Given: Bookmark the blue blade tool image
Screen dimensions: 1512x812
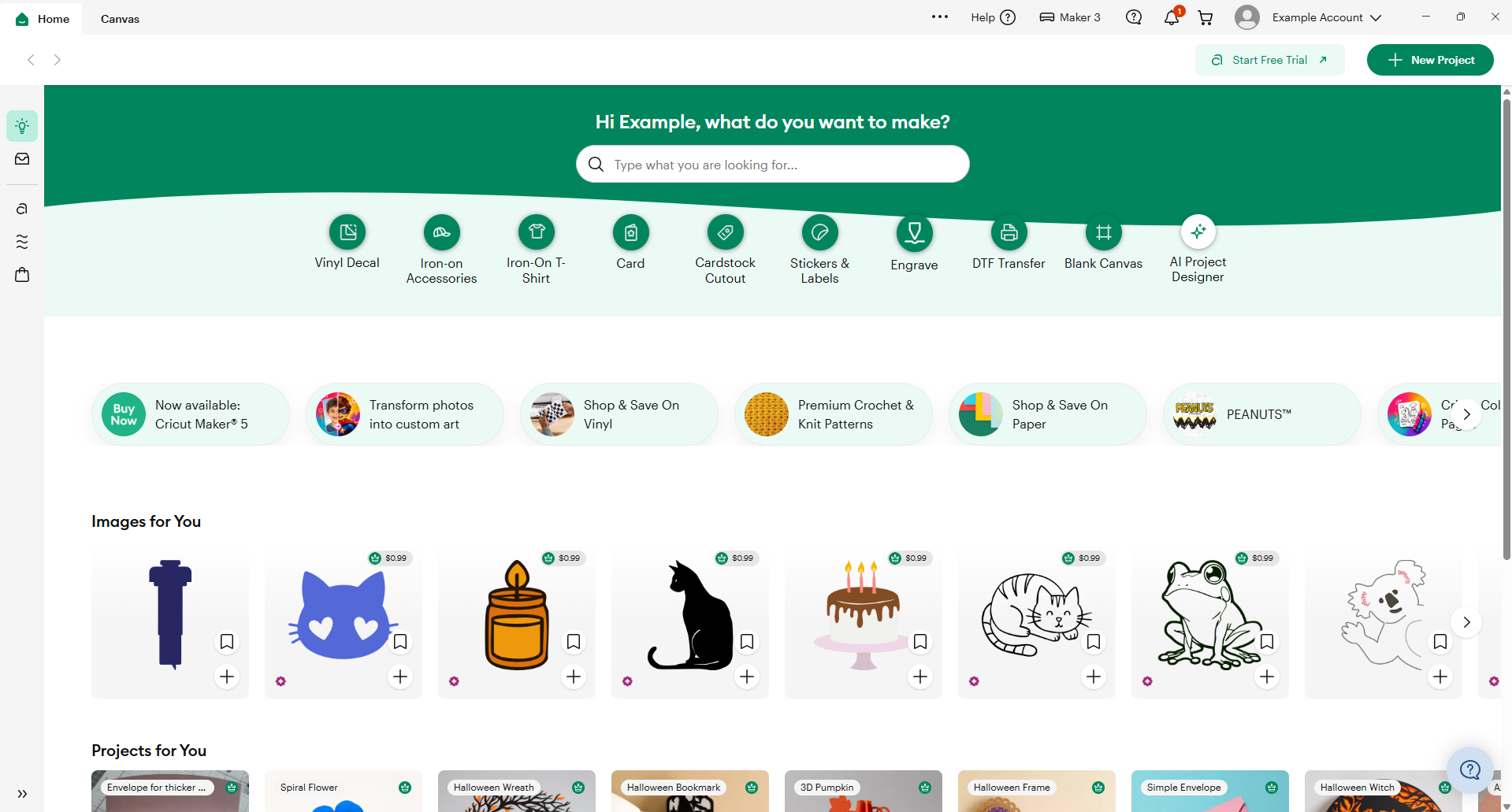Looking at the screenshot, I should coord(227,642).
